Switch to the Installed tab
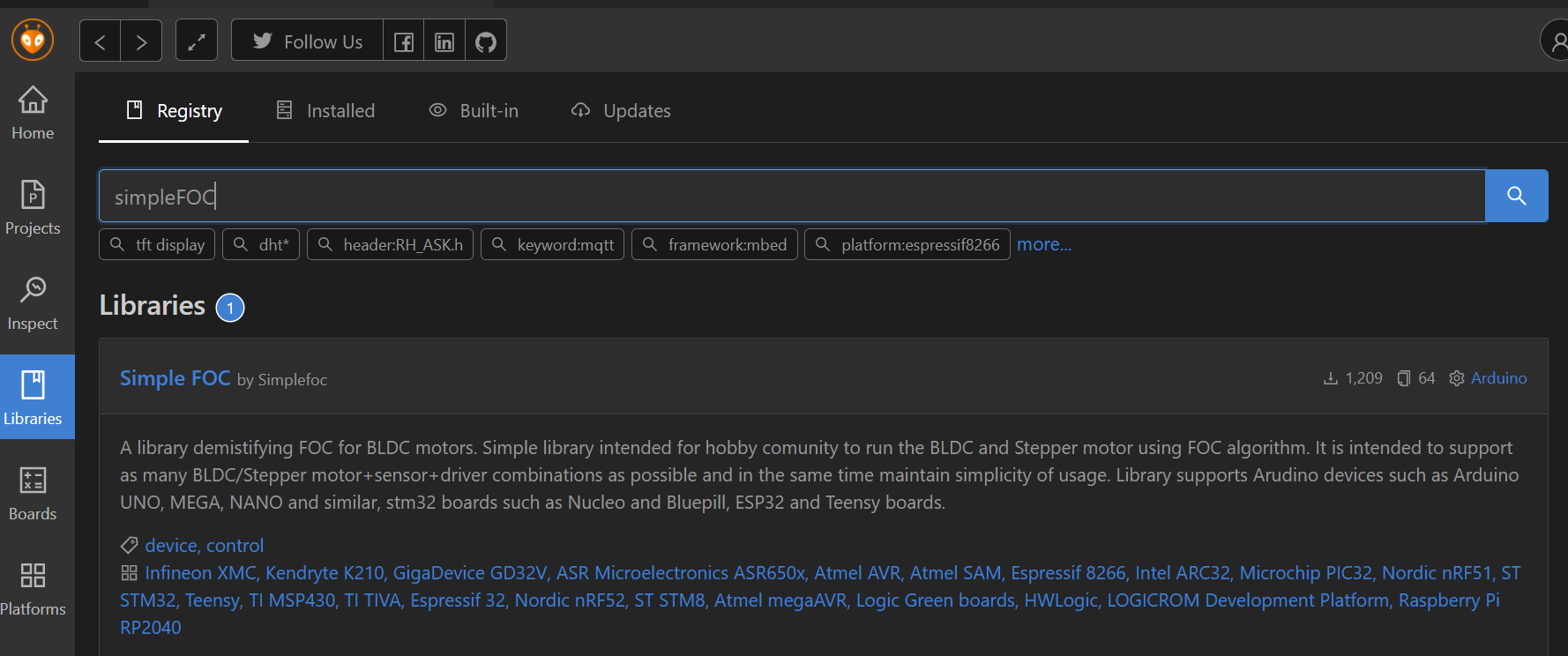 325,111
